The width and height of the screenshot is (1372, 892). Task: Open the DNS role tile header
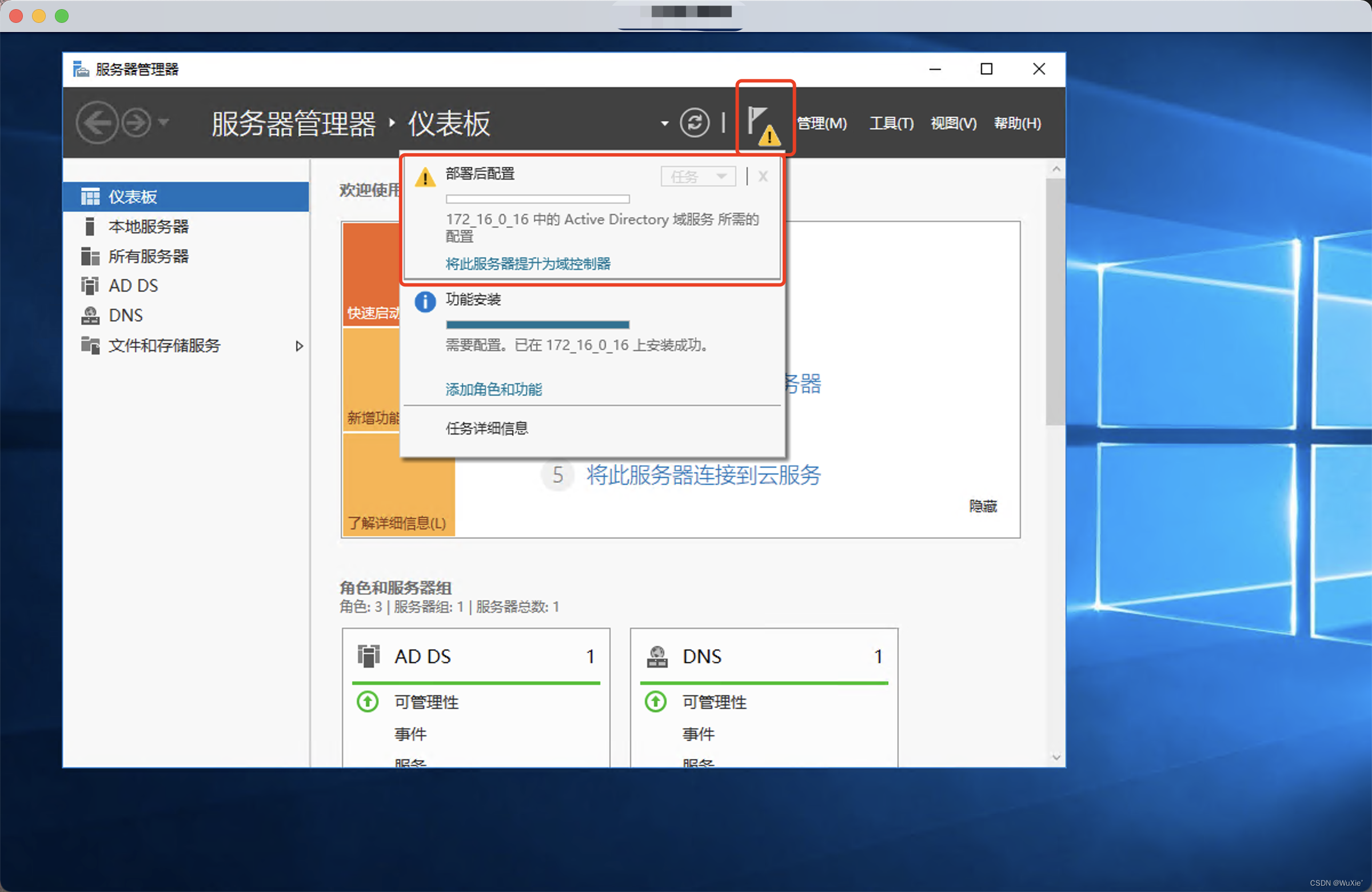pyautogui.click(x=764, y=656)
